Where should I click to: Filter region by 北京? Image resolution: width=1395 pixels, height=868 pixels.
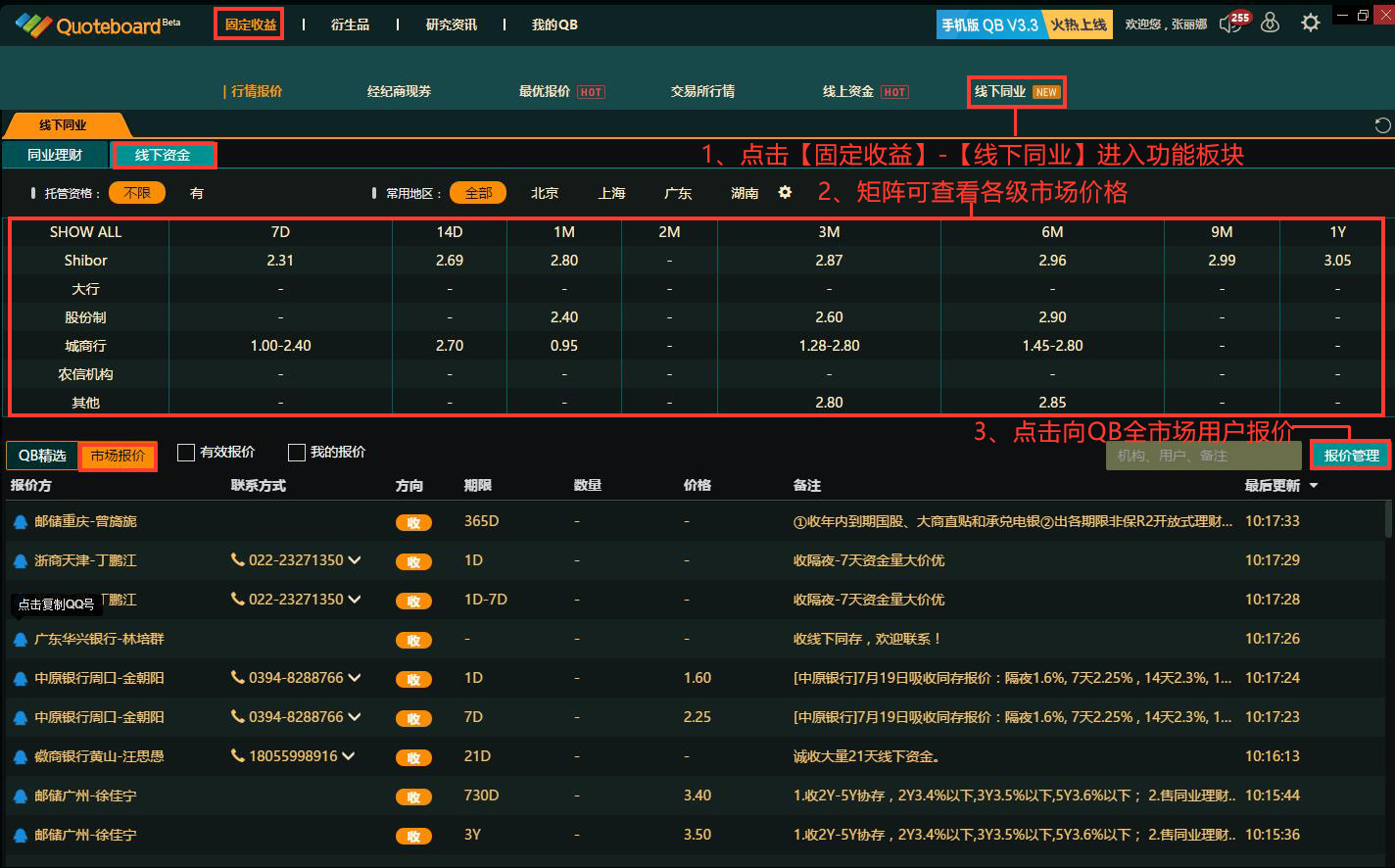(545, 193)
